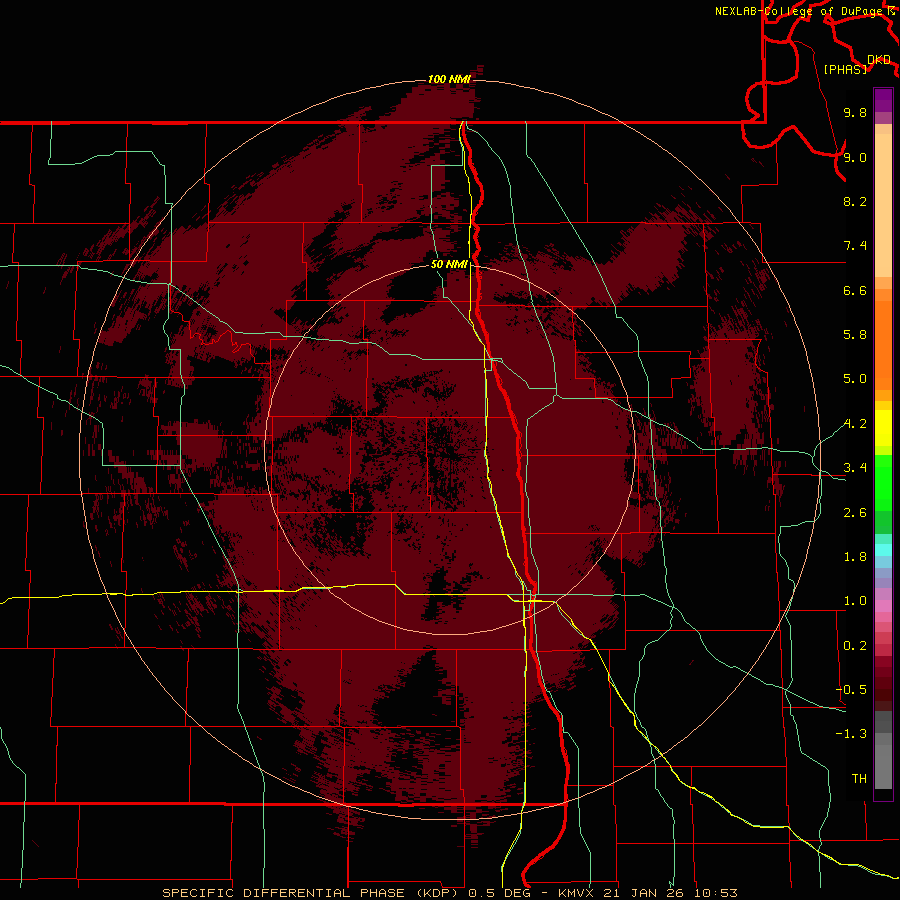Click the 2.6 value on color scale
Screen dimensions: 900x900
tap(855, 513)
